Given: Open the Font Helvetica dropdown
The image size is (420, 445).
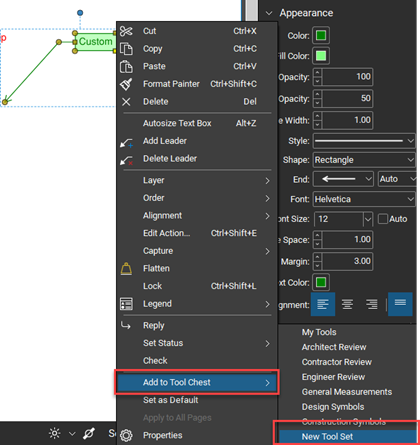Looking at the screenshot, I should tap(364, 199).
